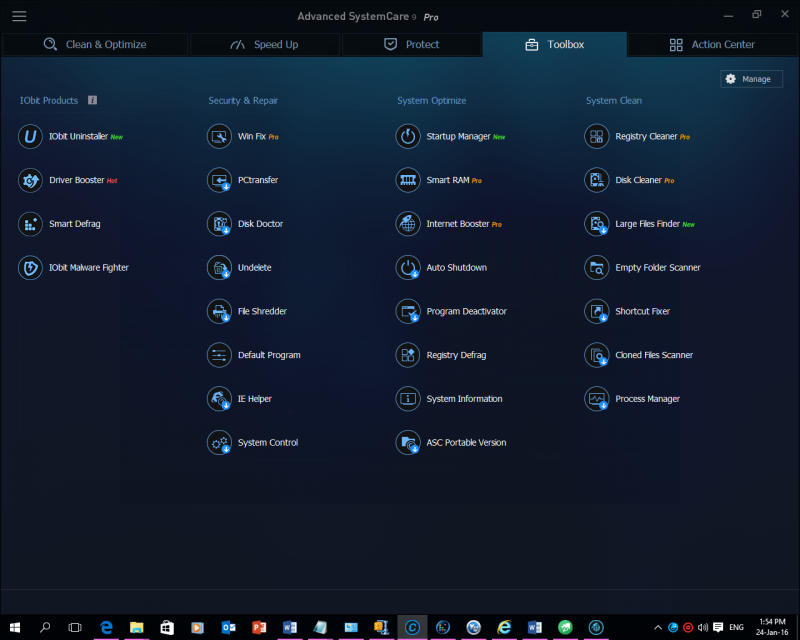800x640 pixels.
Task: Launch the Registry Cleaner tool
Action: 637,137
